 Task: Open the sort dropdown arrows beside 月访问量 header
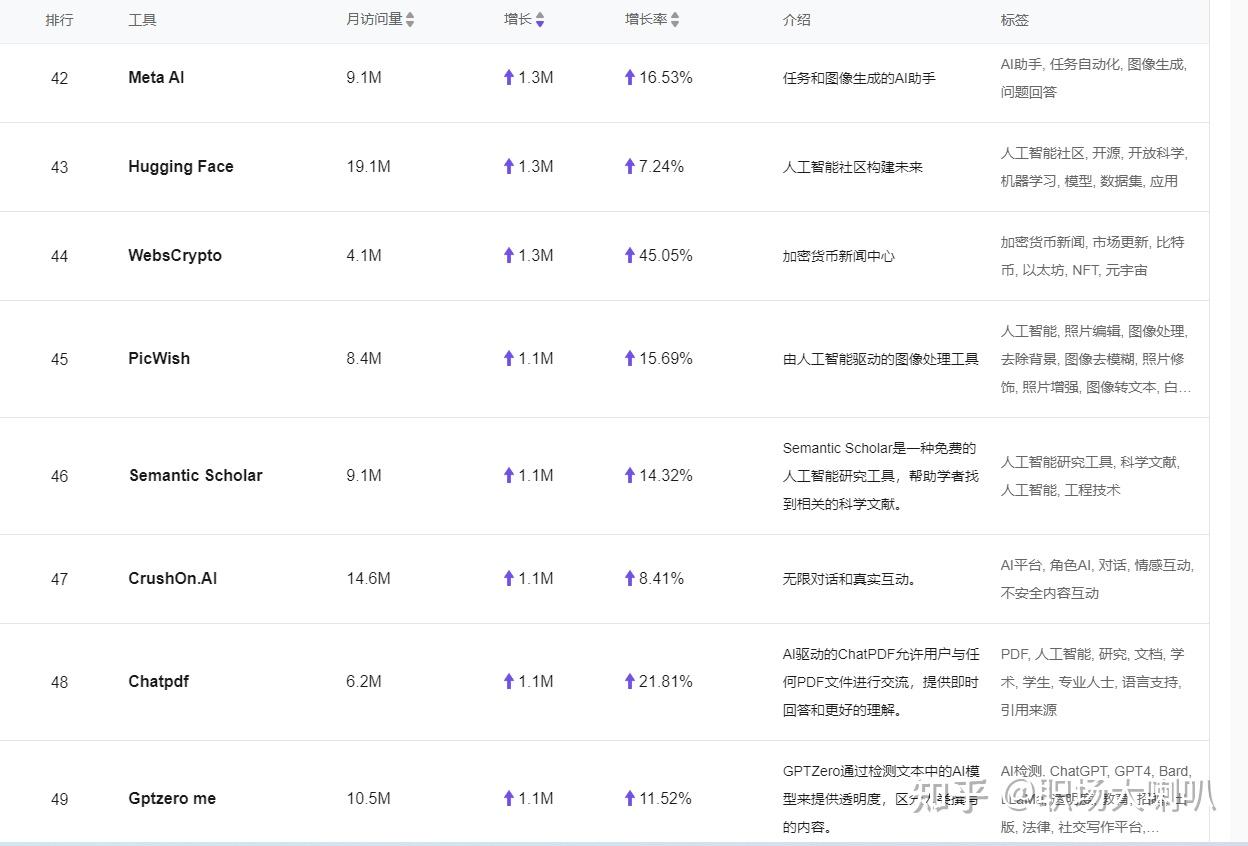point(412,19)
